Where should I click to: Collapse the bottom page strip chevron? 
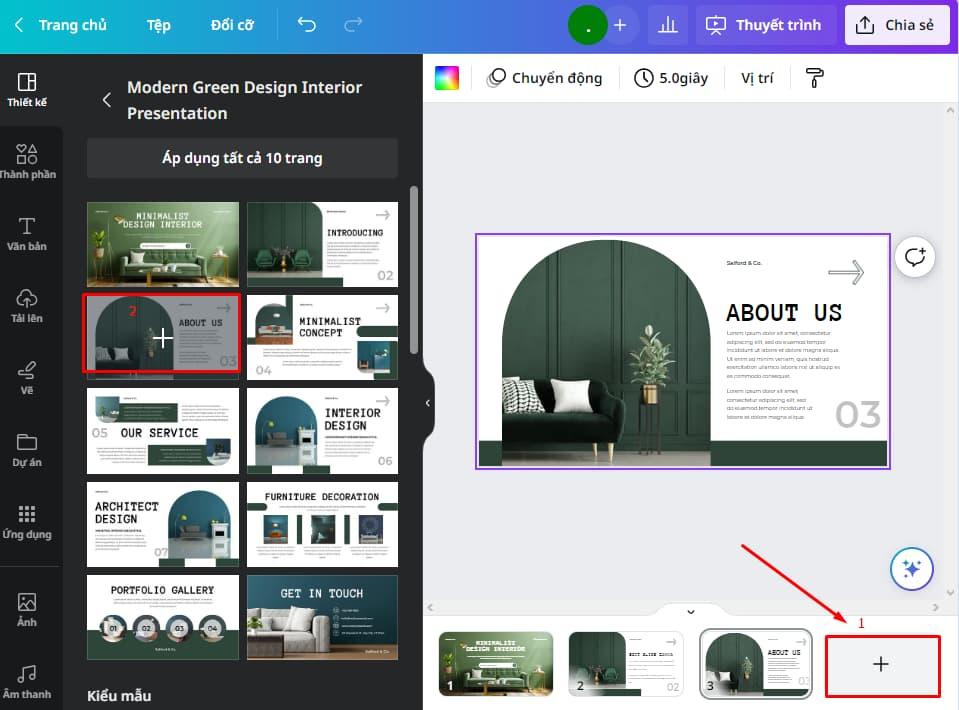coord(689,611)
